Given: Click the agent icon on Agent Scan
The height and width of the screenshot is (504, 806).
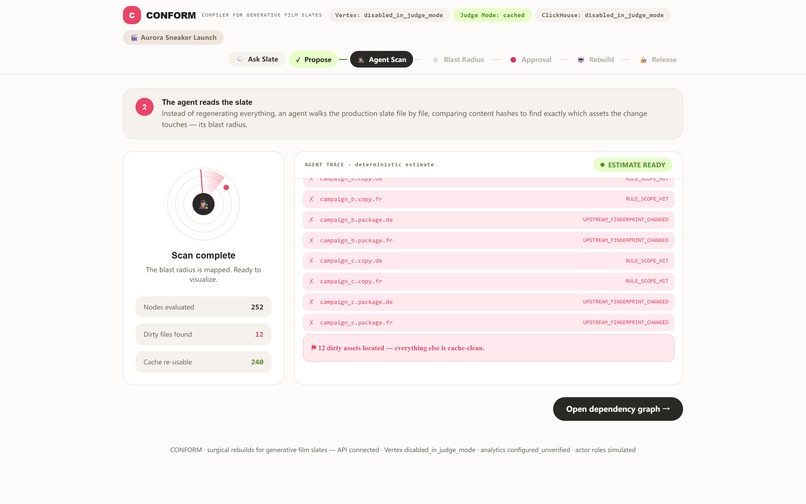Looking at the screenshot, I should [361, 60].
